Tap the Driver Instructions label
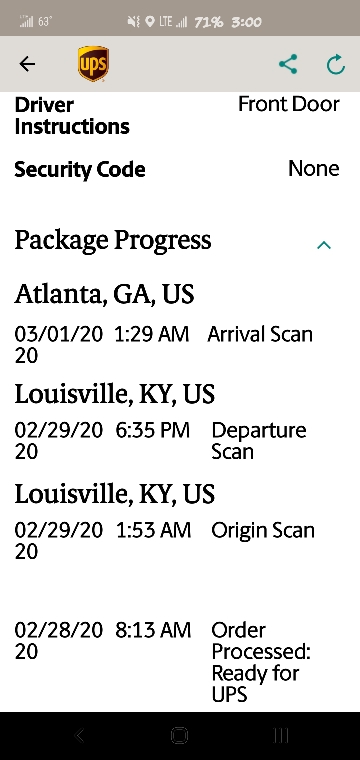Screen dimensions: 360x760 point(72,115)
